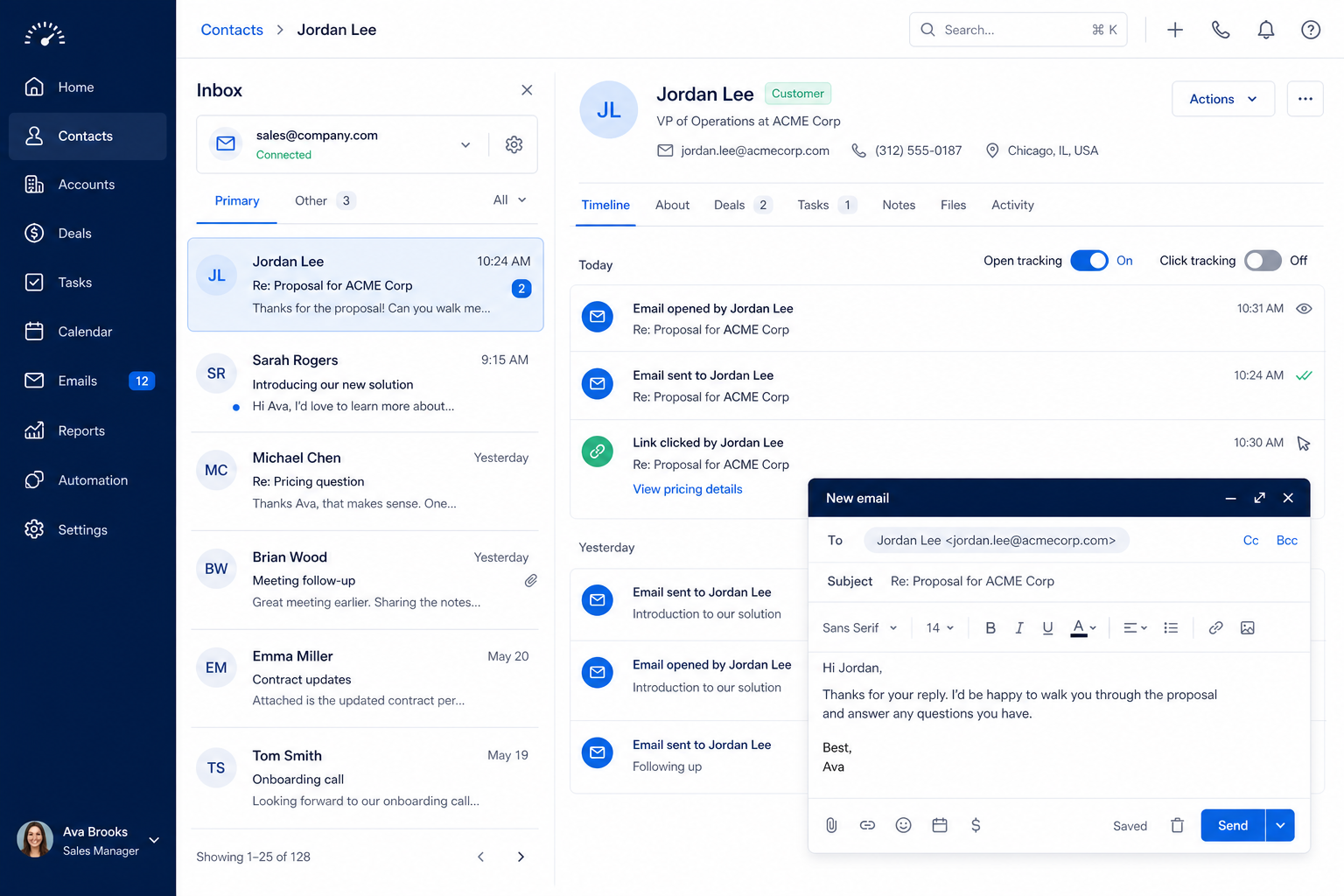Discard the draft with trash icon

(1178, 825)
